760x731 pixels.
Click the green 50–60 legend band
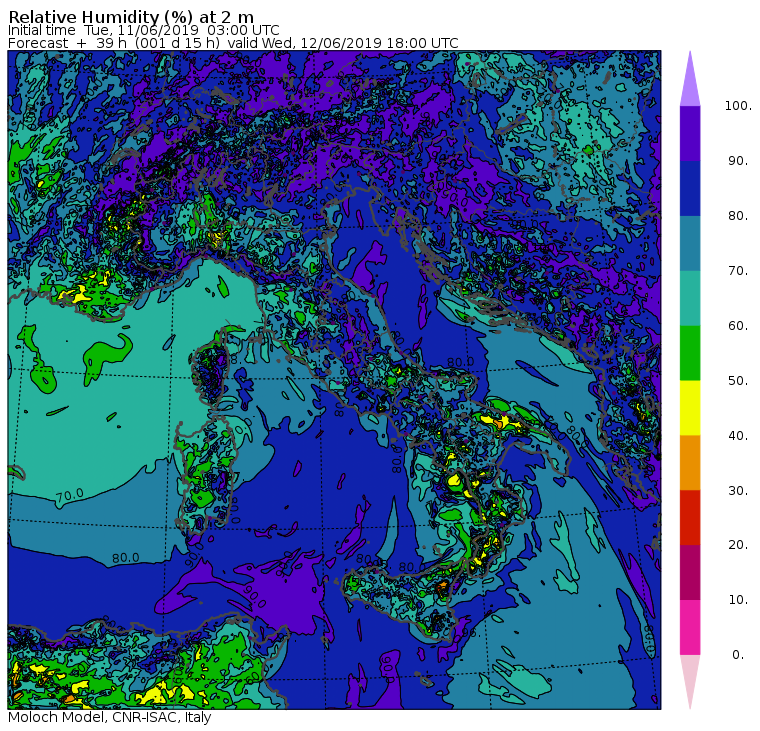click(x=690, y=353)
